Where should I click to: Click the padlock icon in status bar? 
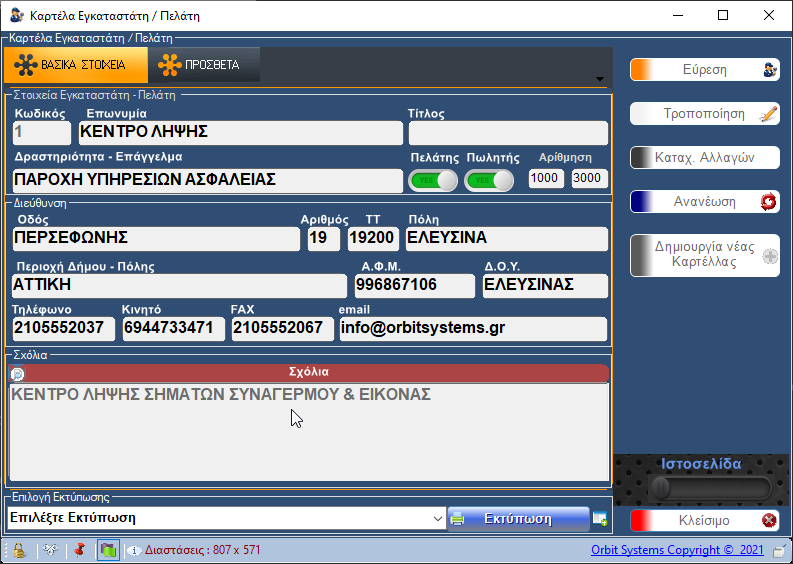click(x=18, y=550)
